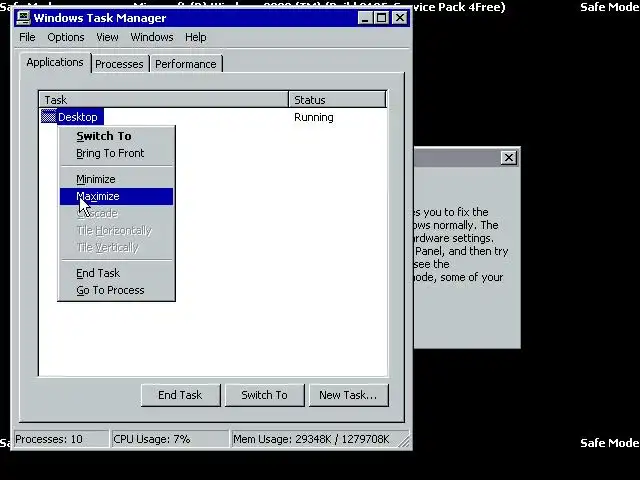Choose Switch To in context menu
Image resolution: width=640 pixels, height=480 pixels.
[116, 136]
